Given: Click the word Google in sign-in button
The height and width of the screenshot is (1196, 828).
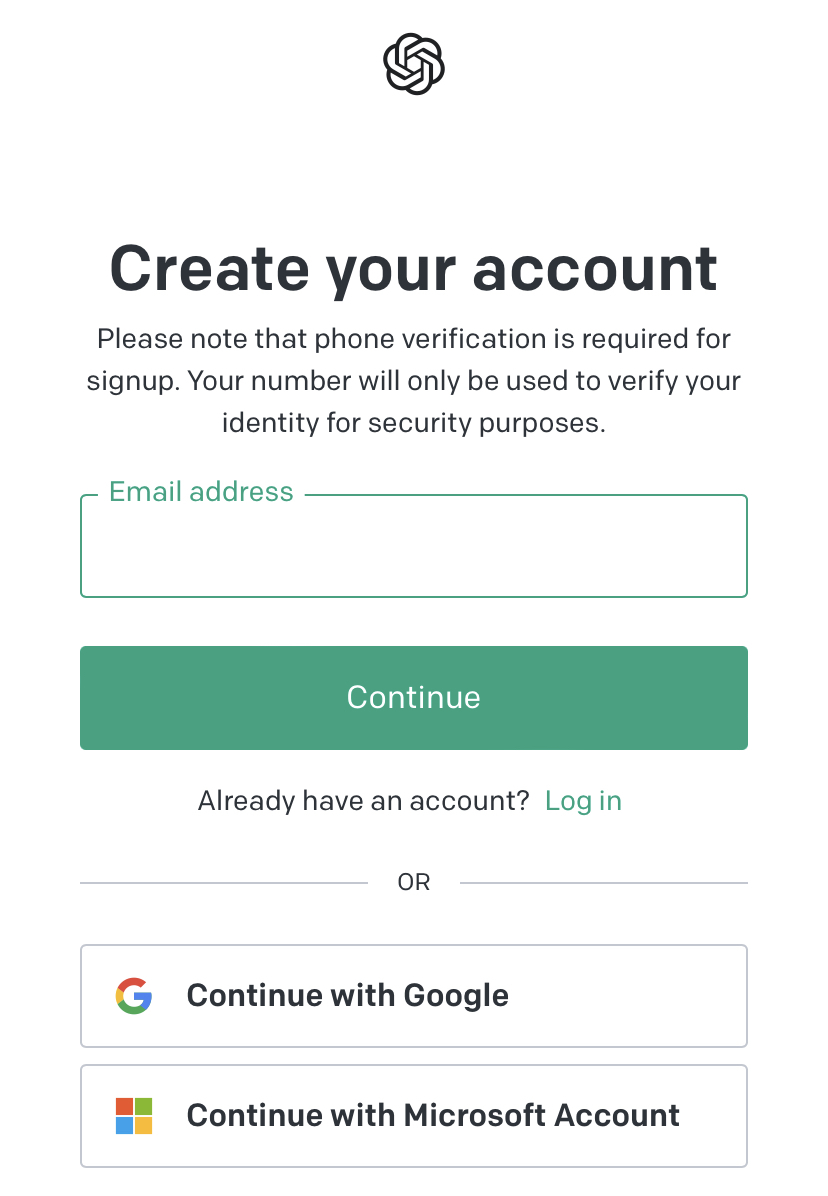Looking at the screenshot, I should point(456,996).
